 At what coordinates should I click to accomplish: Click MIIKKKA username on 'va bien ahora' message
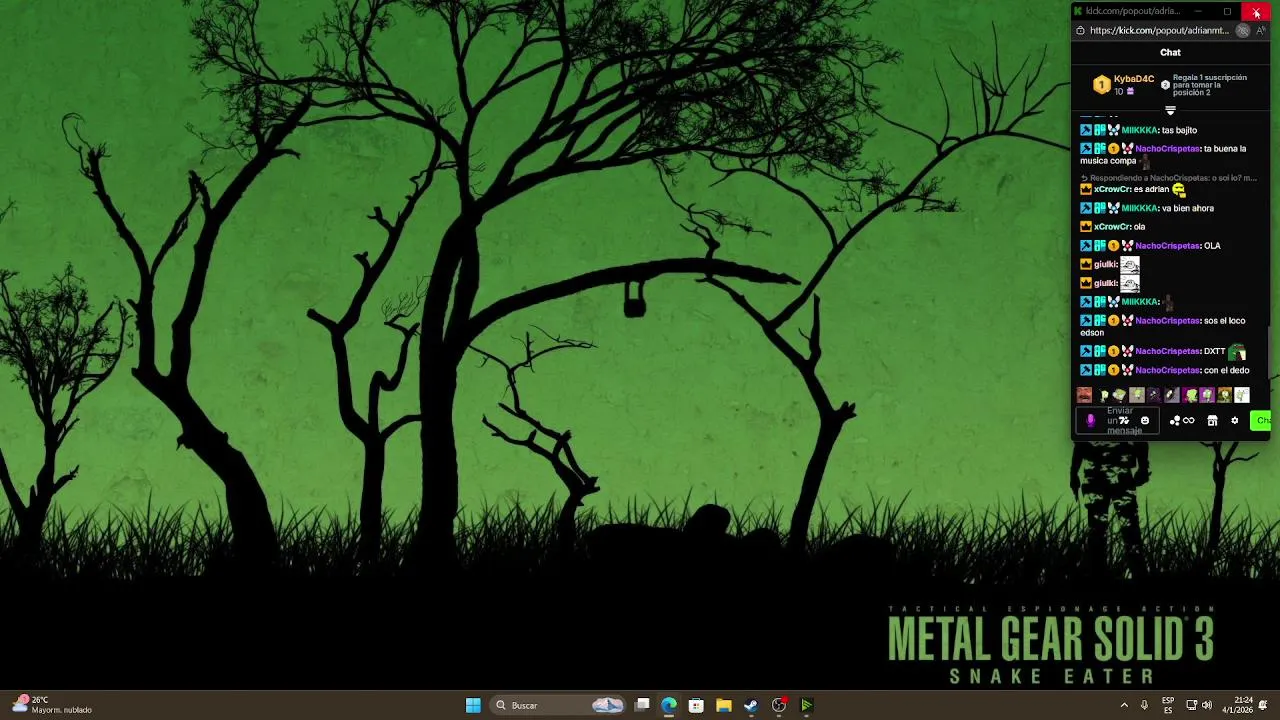pyautogui.click(x=1139, y=208)
